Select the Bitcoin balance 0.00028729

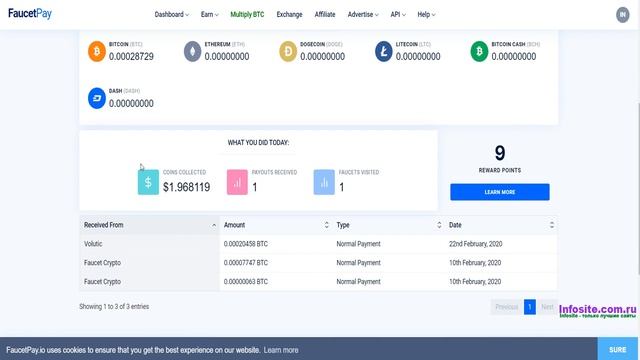pyautogui.click(x=131, y=57)
